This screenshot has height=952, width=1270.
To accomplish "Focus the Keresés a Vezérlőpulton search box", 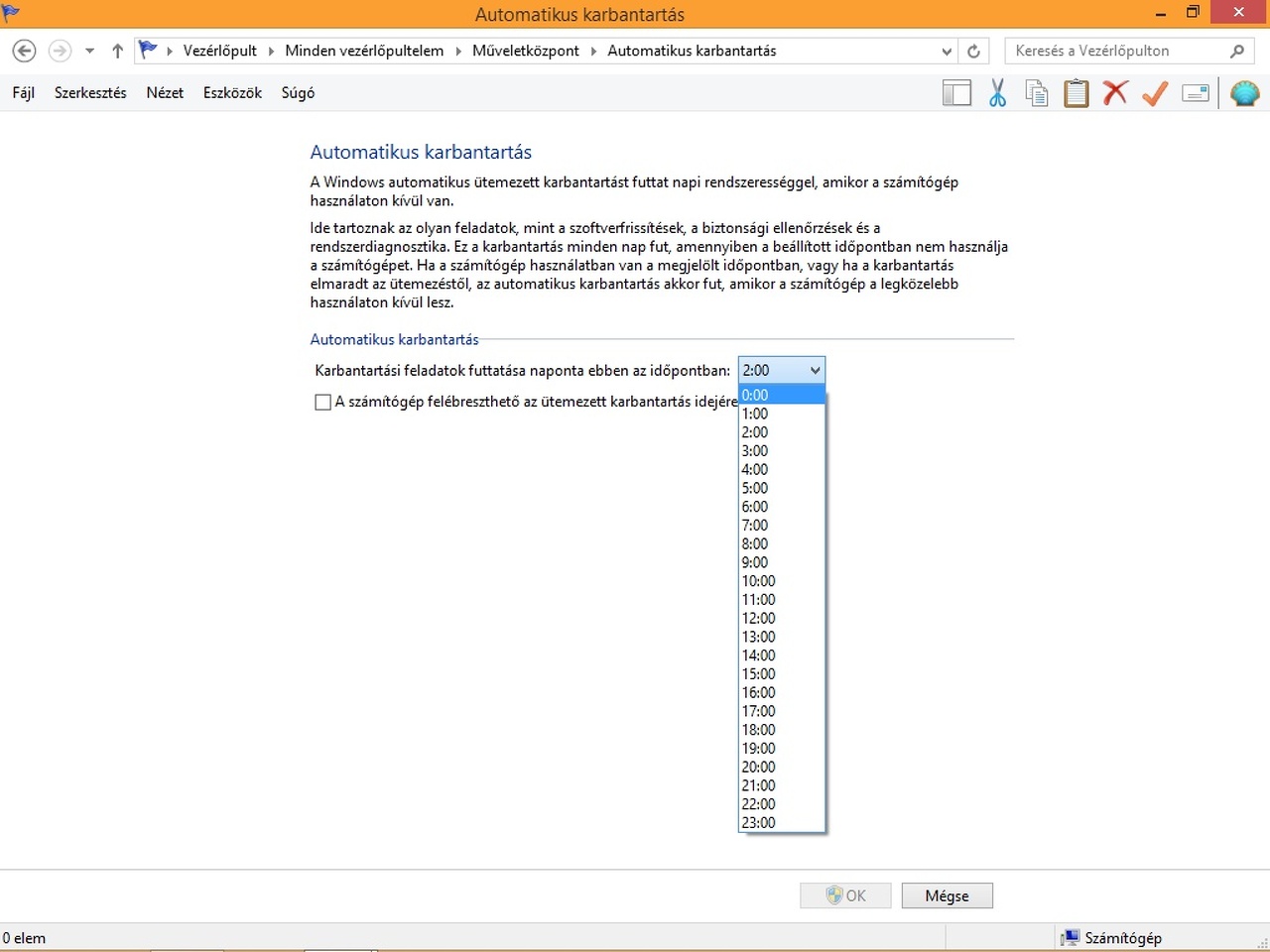I will pos(1130,51).
